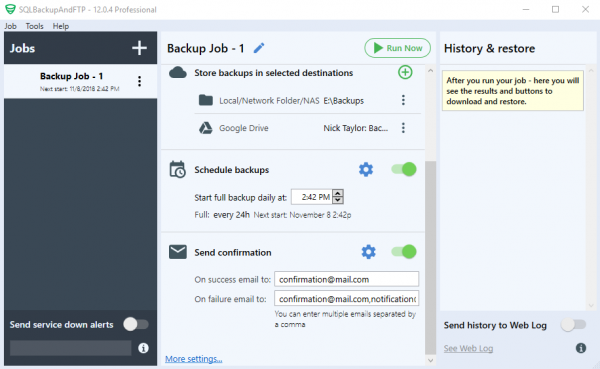Image resolution: width=600 pixels, height=369 pixels.
Task: Open Google Drive destination options menu
Action: click(x=403, y=128)
